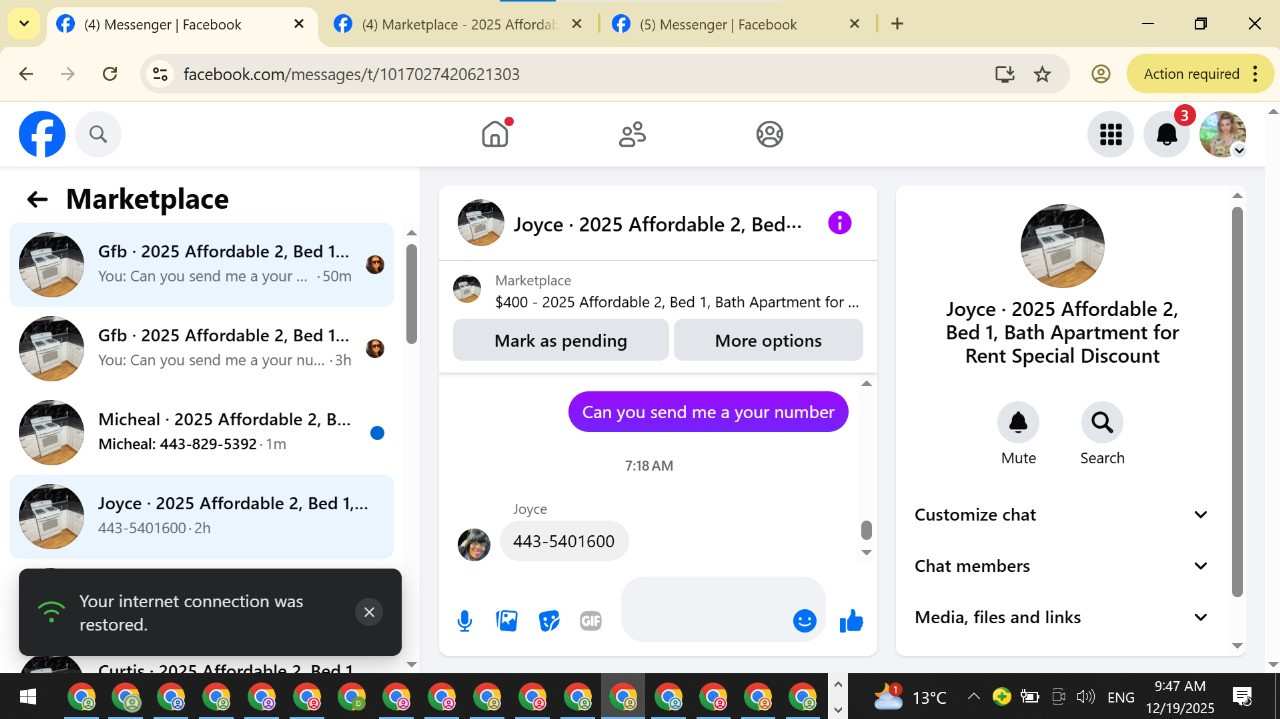Click the 'Can you send me a your number' bubble
The width and height of the screenshot is (1280, 719).
coord(708,412)
